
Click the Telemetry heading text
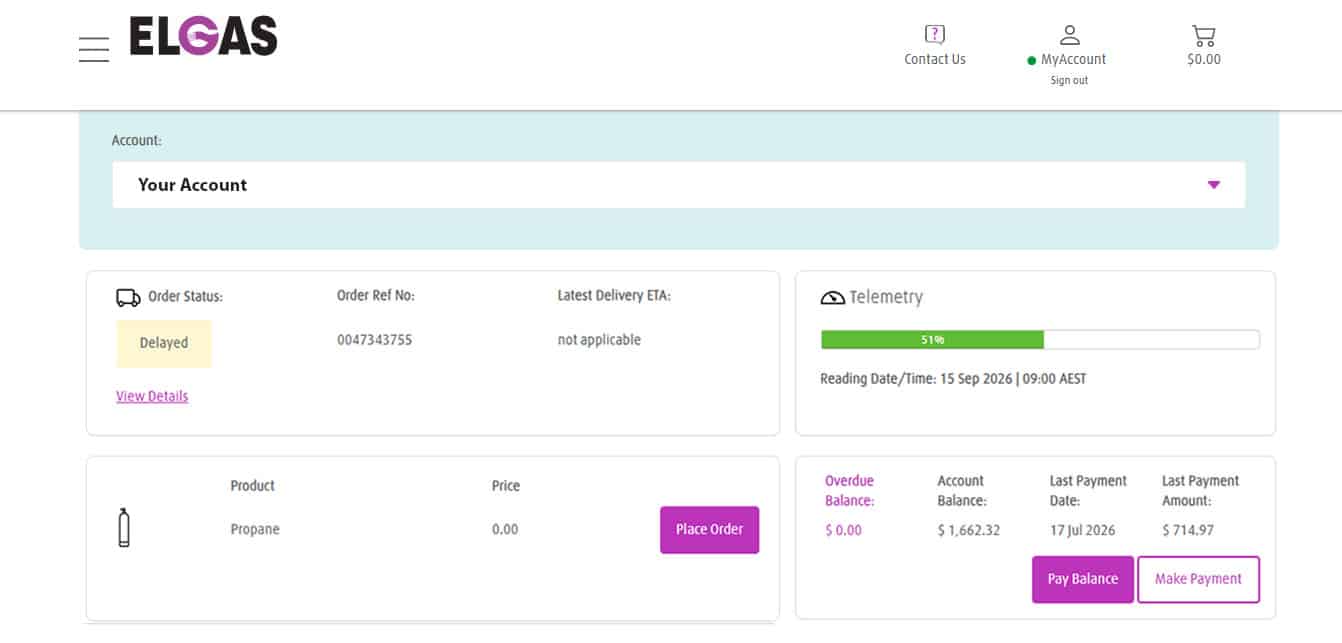(x=886, y=297)
